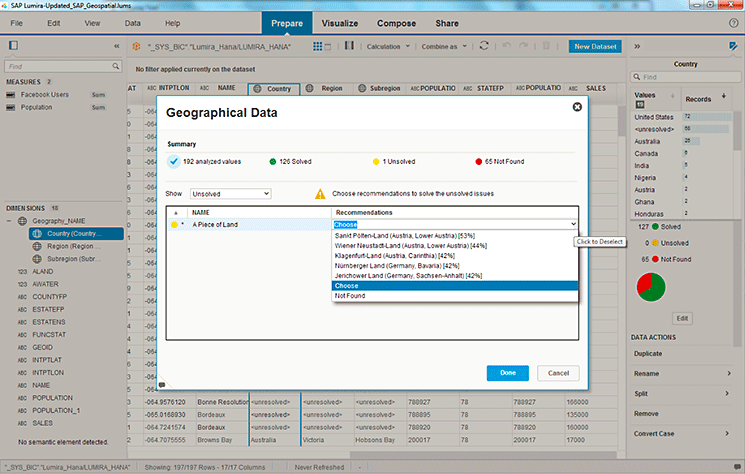
Task: Click the comment bubble icon at bottom left
Action: pyautogui.click(x=162, y=385)
